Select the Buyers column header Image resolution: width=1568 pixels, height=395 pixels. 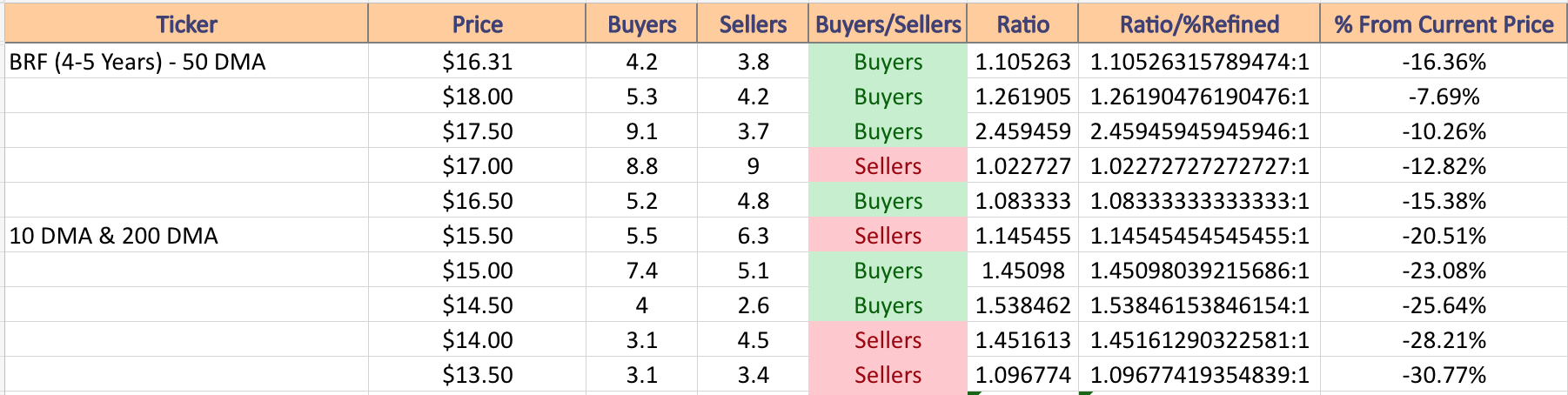(641, 23)
